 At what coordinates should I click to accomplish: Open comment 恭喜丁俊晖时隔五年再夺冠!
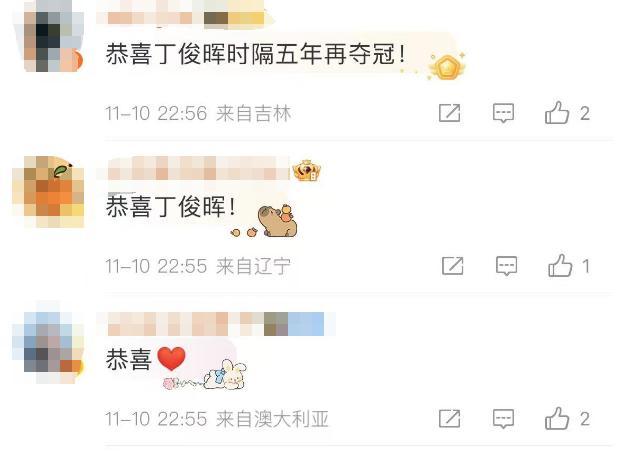coord(255,54)
